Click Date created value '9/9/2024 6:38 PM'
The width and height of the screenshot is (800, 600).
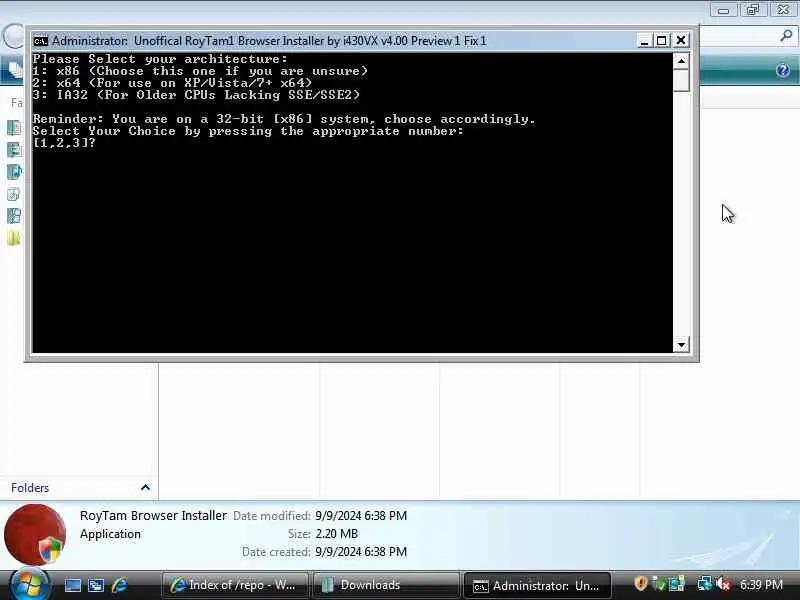[x=361, y=552]
